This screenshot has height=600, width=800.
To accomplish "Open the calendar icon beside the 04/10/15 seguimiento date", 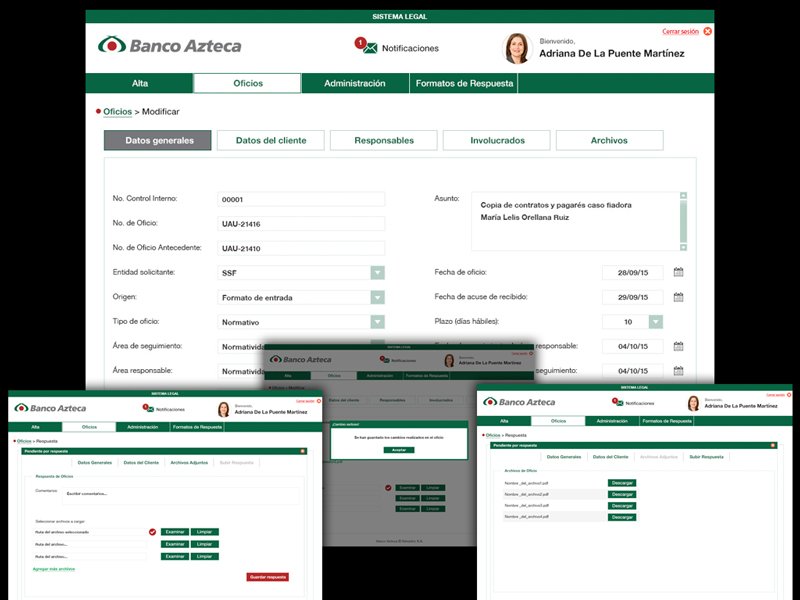I will pyautogui.click(x=678, y=370).
